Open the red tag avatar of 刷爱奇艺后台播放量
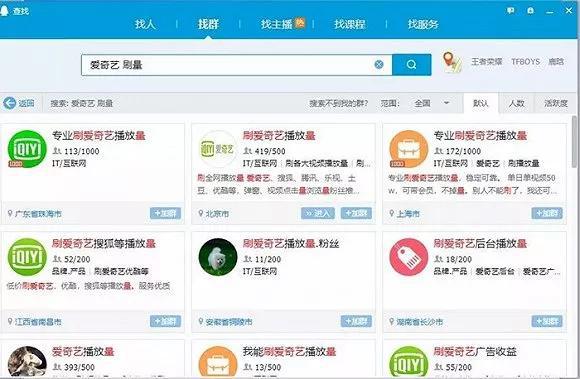This screenshot has height=379, width=580. tap(409, 257)
